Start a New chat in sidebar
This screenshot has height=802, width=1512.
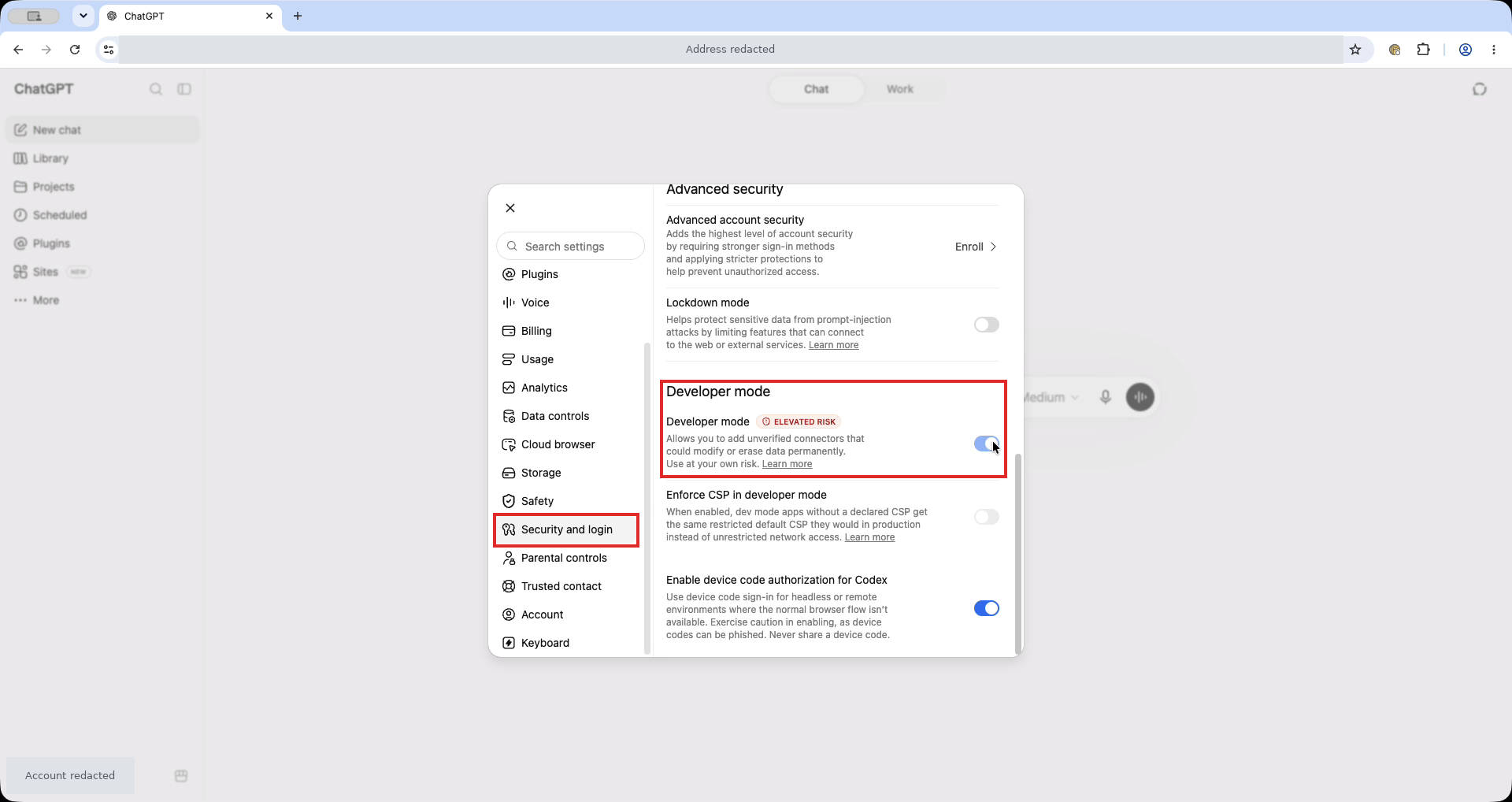[x=102, y=130]
